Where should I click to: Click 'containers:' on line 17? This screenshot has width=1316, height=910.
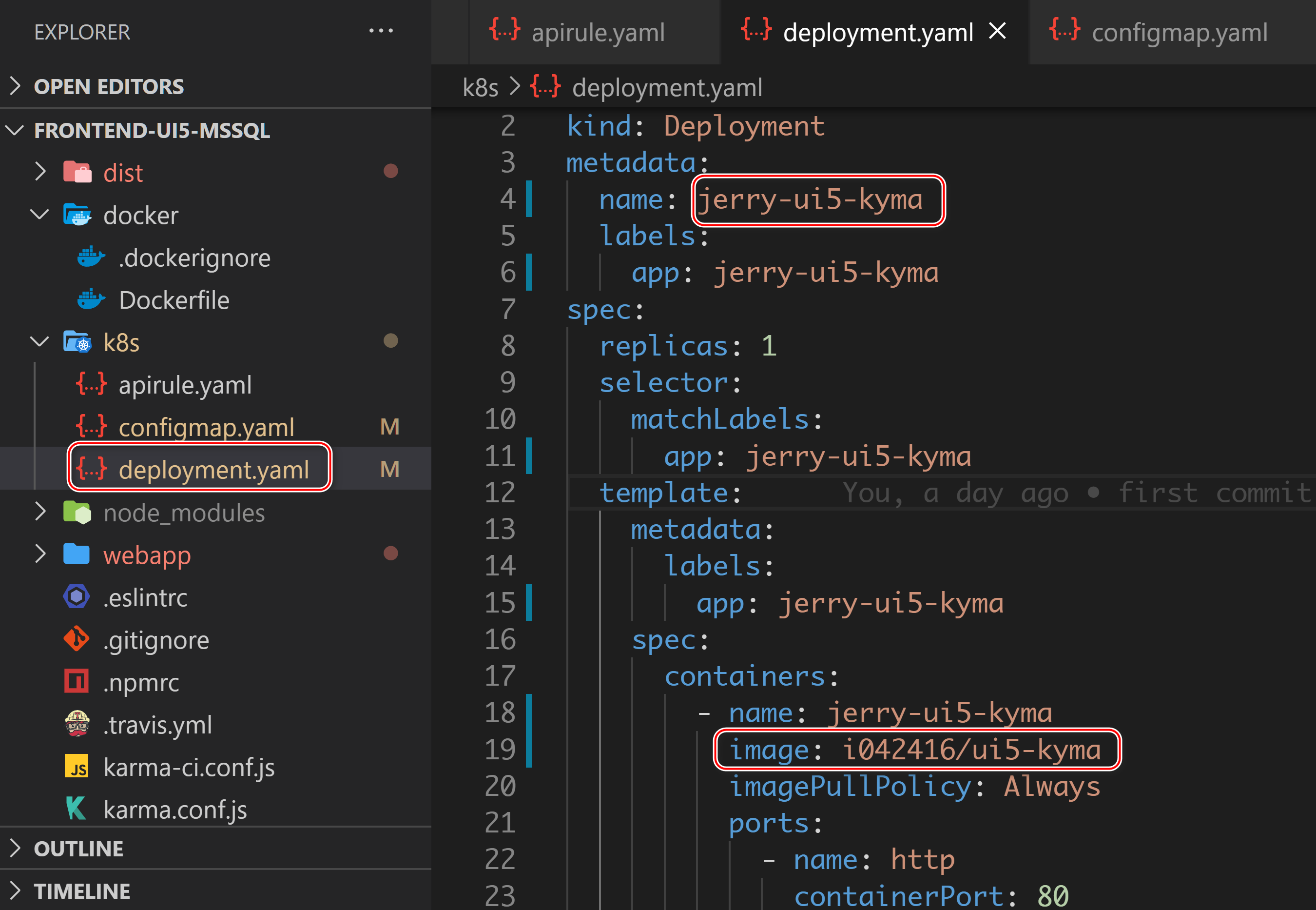[x=752, y=676]
